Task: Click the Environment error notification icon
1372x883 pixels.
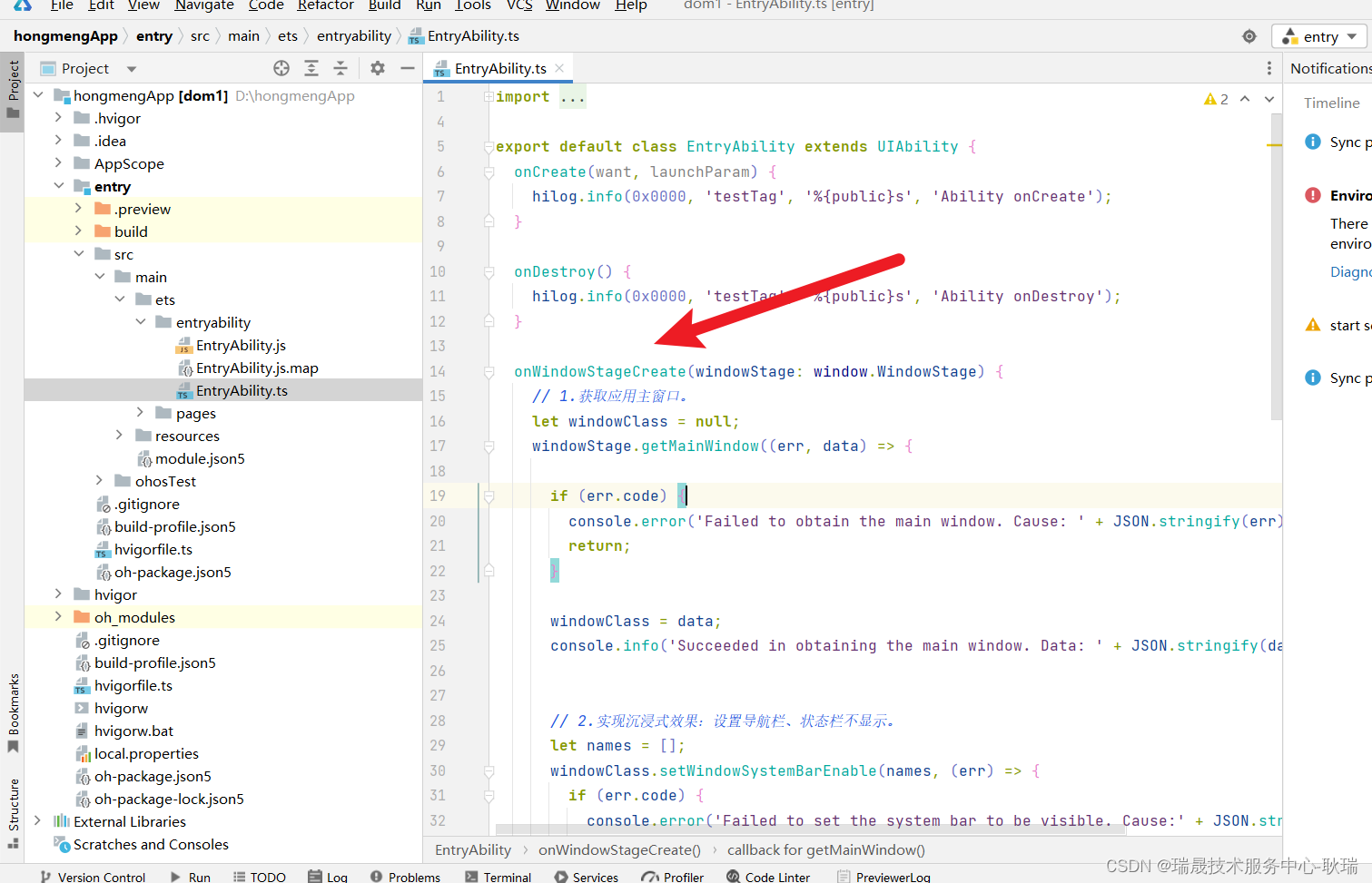Action: [x=1313, y=195]
